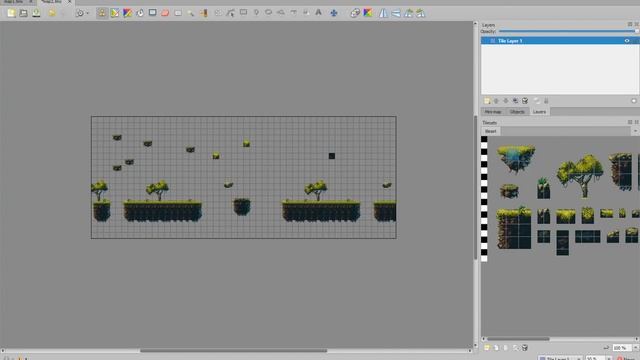The height and width of the screenshot is (360, 640).
Task: Toggle visibility eye of Tile Layer 1
Action: click(x=627, y=41)
